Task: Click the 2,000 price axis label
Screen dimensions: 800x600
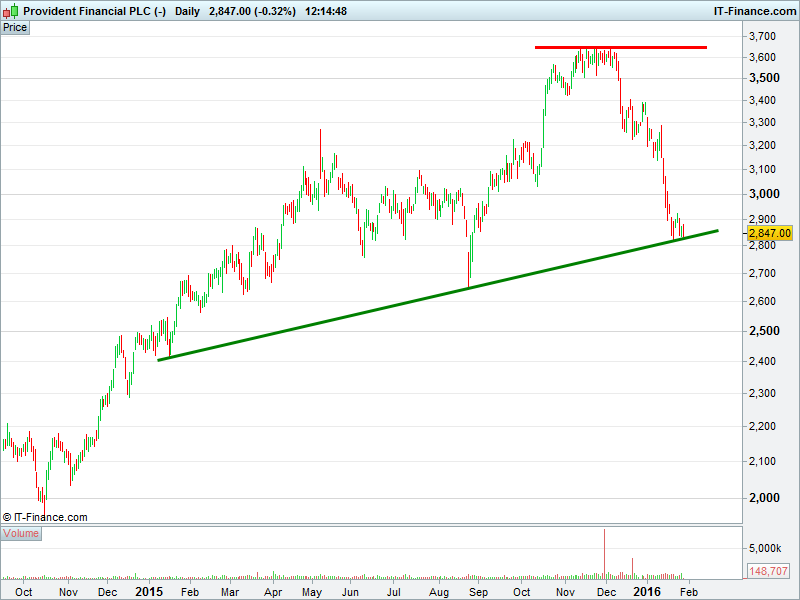Action: (x=764, y=497)
